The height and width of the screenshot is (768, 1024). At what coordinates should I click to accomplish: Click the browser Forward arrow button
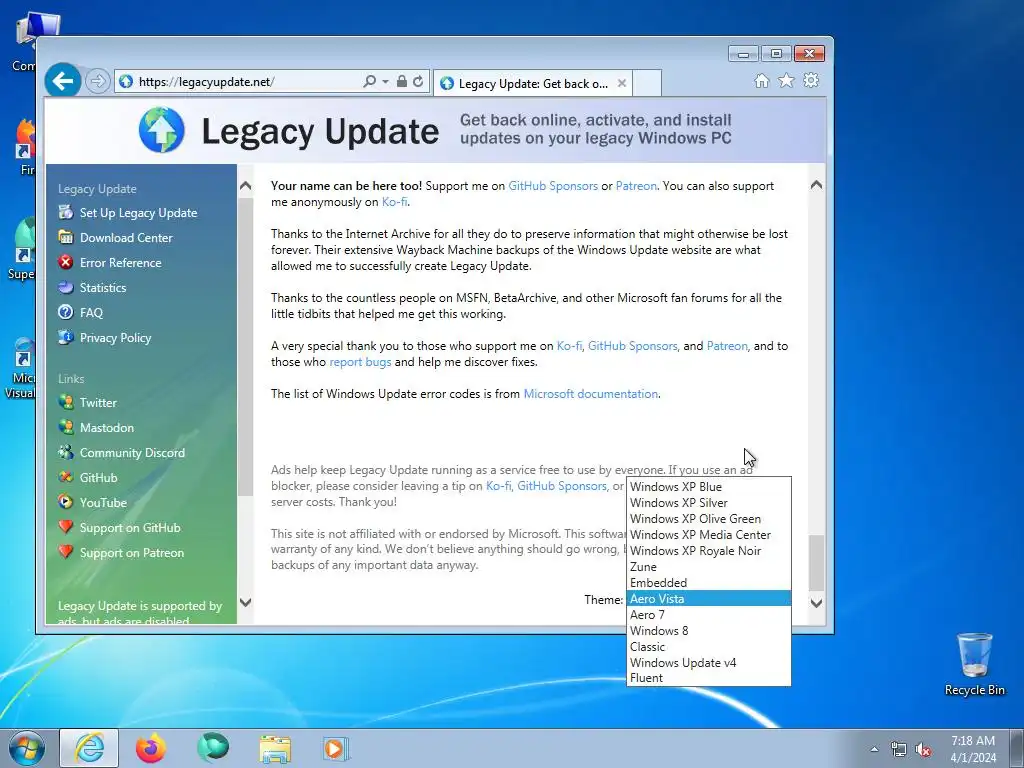tap(97, 81)
